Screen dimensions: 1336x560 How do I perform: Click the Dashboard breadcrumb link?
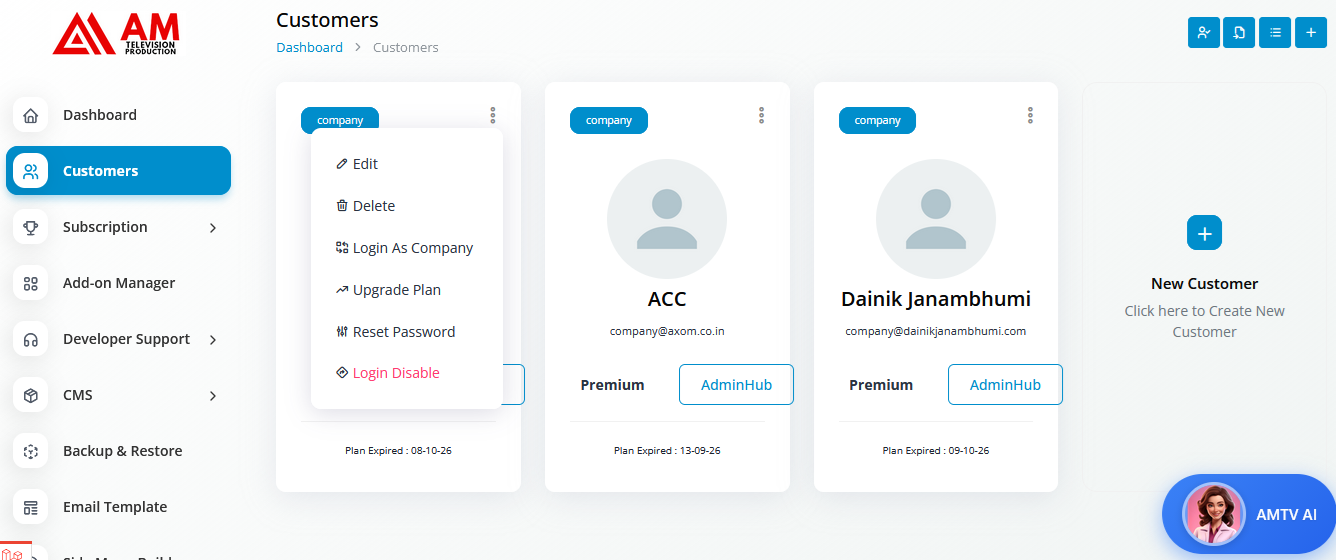[309, 47]
